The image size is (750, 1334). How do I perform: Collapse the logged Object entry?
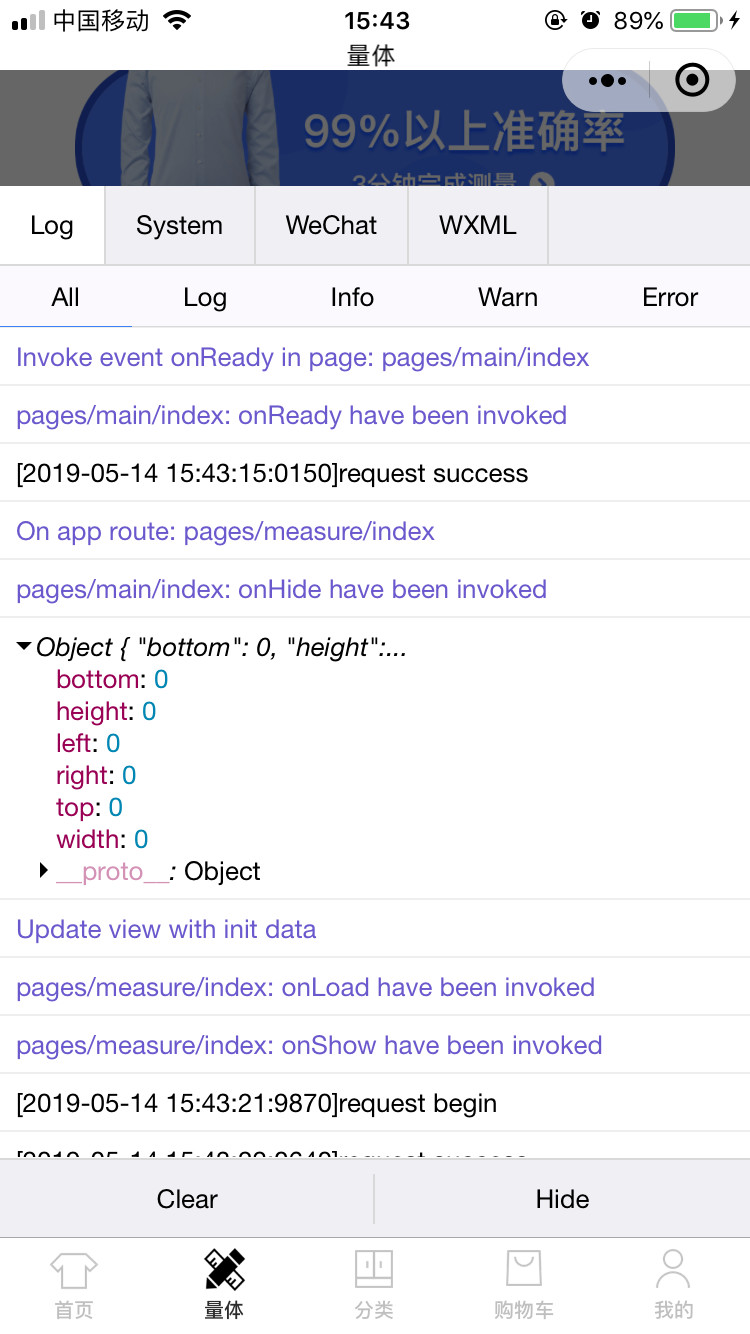point(24,647)
